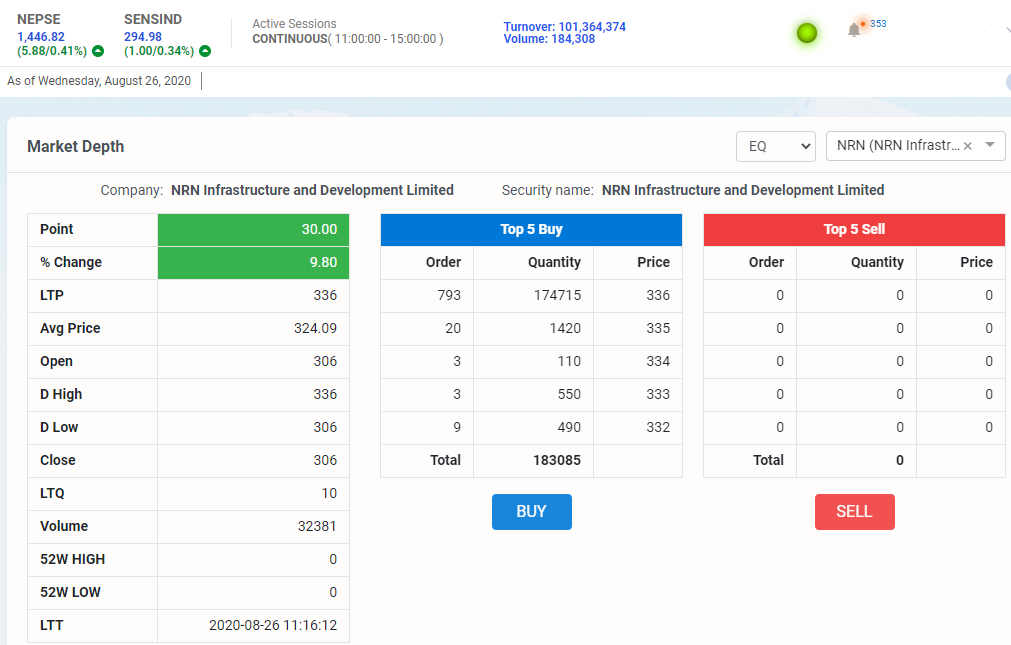Click the SENSIND green up-arrow icon

205,51
